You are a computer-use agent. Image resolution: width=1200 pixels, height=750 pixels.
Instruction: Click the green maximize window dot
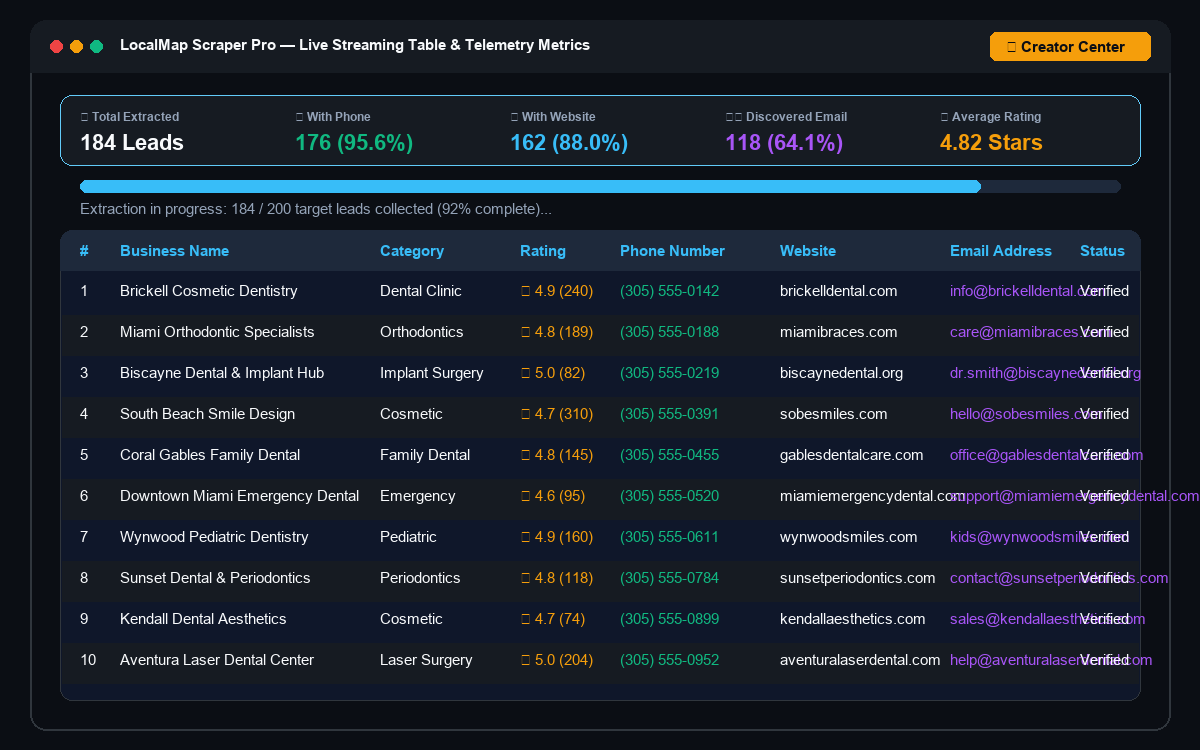click(x=97, y=47)
